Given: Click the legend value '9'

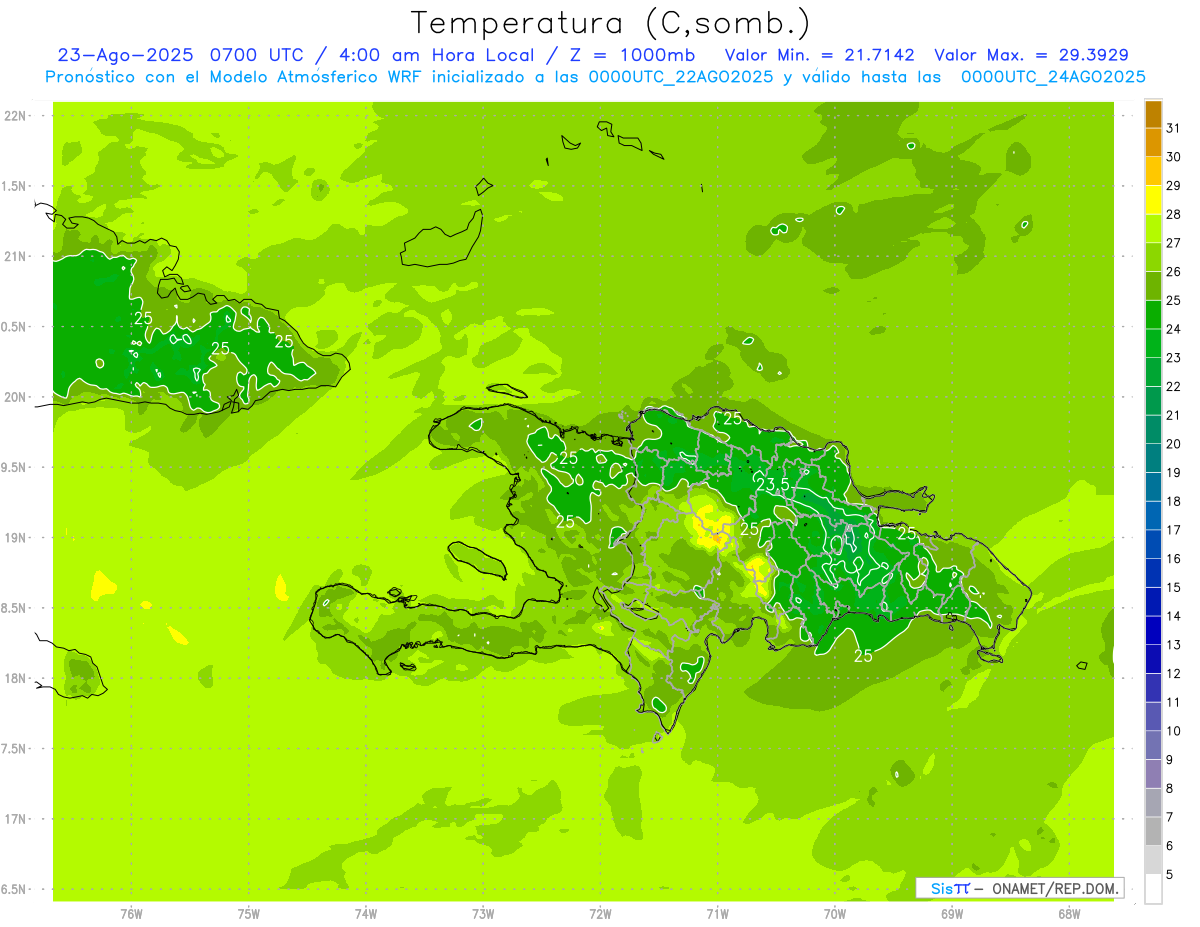Looking at the screenshot, I should (1169, 760).
